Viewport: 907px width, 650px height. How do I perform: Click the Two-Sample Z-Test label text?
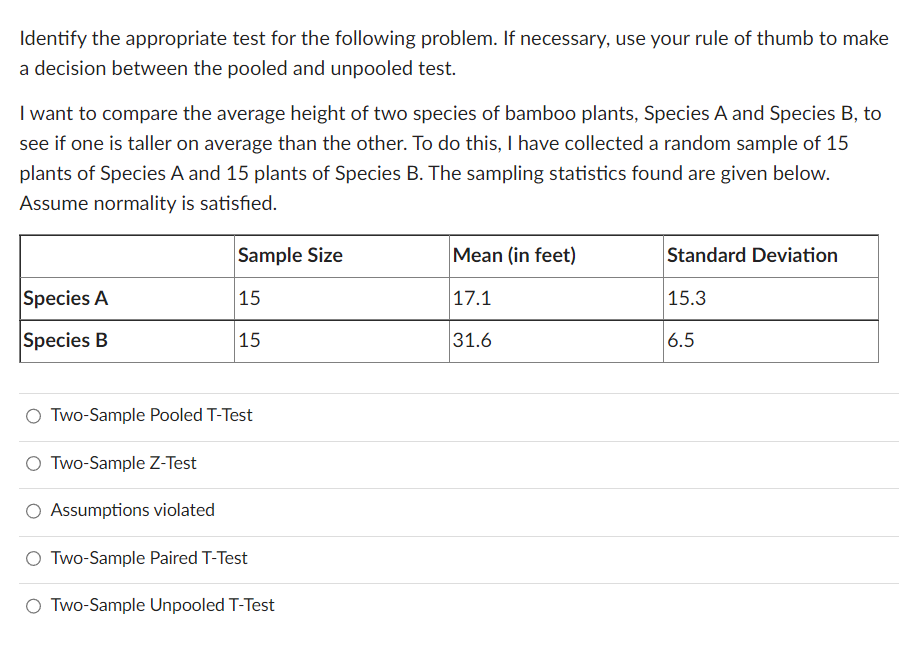[x=124, y=463]
